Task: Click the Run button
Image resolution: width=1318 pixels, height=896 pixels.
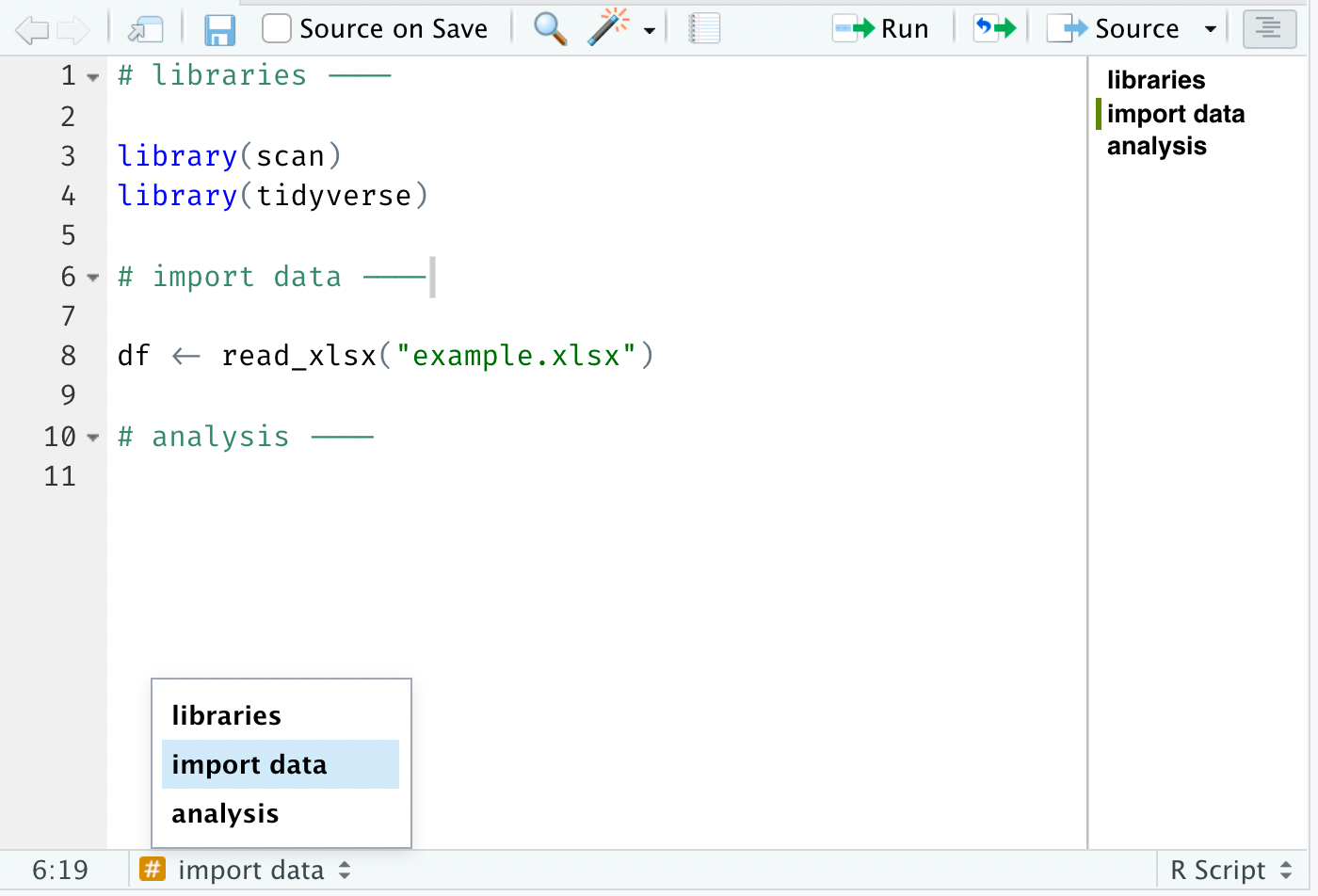Action: pyautogui.click(x=881, y=29)
